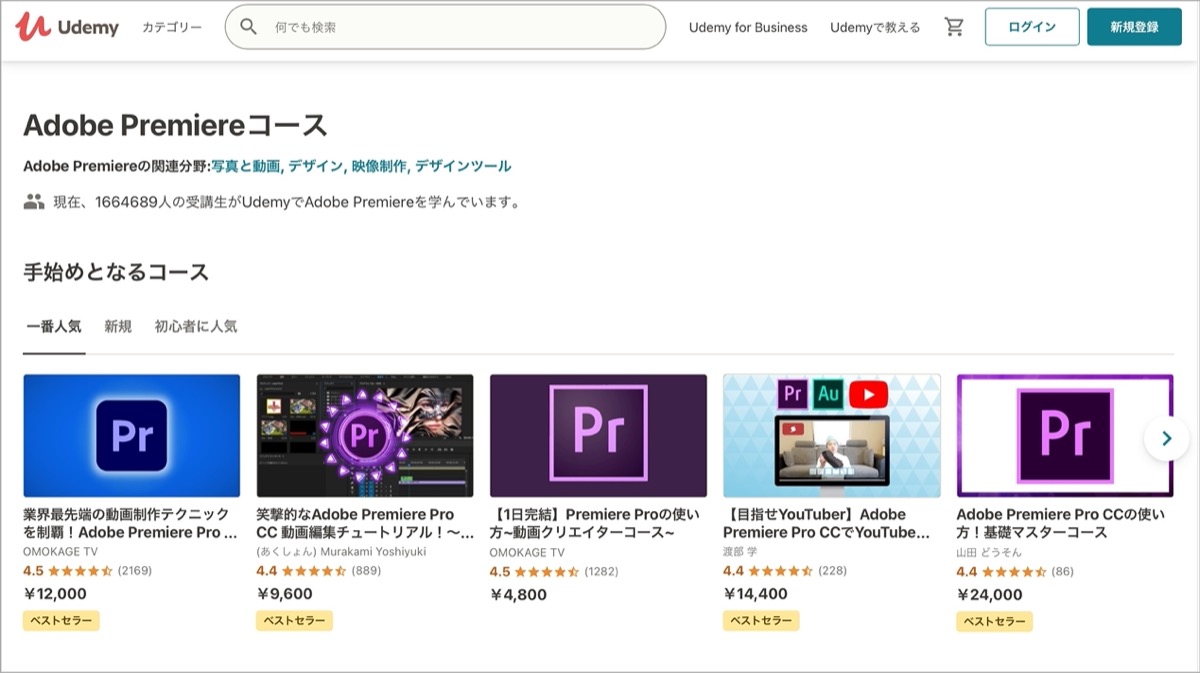Screen dimensions: 1200x673
Task: Click the ベストセラー badge under ¥9,600
Action: 295,621
